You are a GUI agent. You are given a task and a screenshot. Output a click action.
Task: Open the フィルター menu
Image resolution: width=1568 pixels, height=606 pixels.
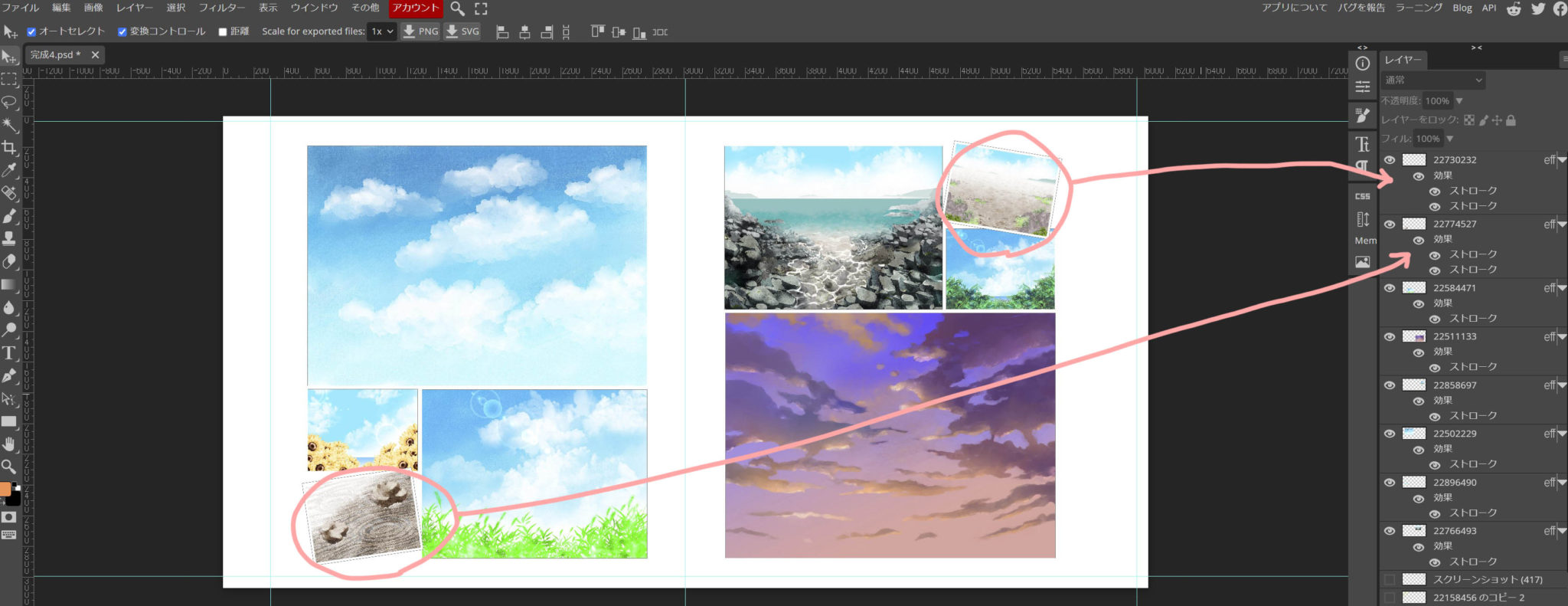tap(222, 8)
